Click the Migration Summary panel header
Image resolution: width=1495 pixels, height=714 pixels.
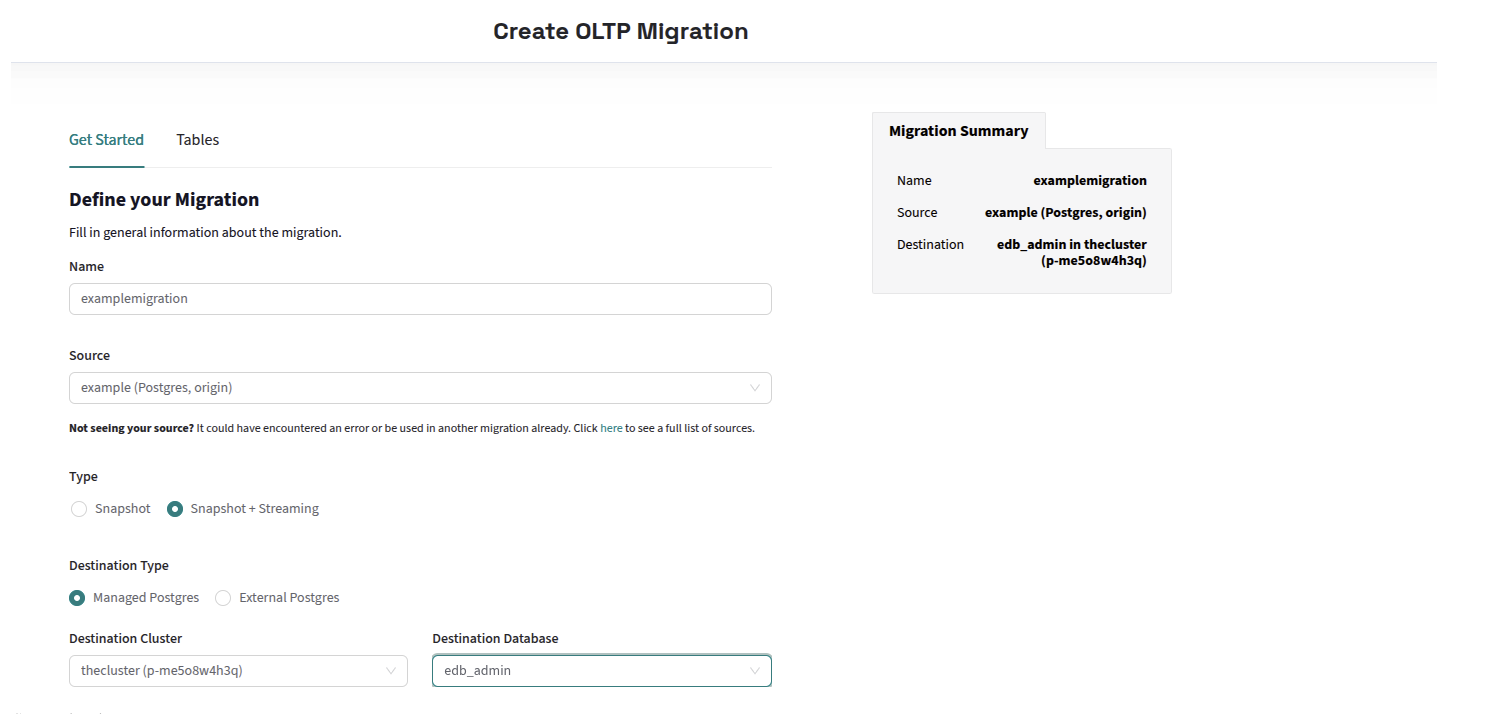[957, 131]
